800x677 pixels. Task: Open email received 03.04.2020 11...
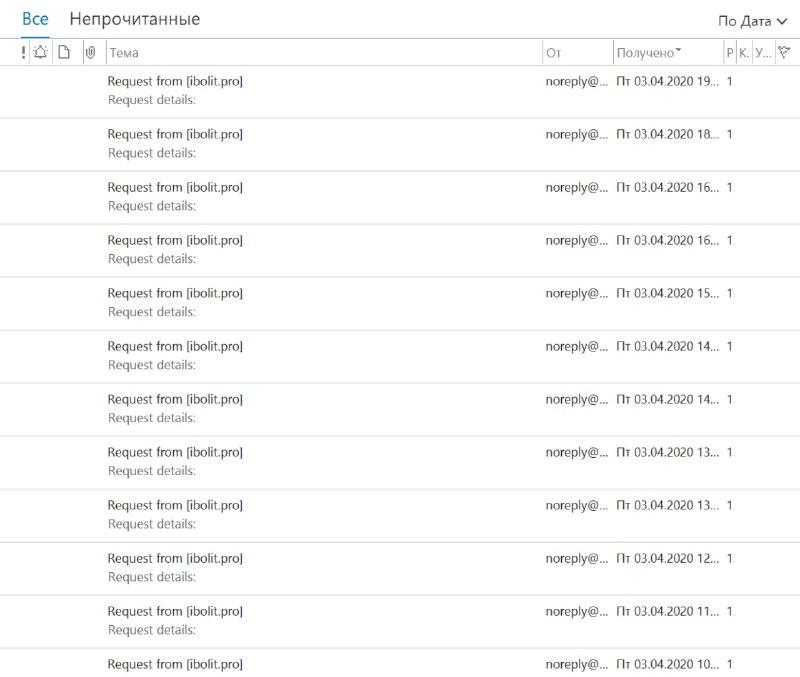400,621
